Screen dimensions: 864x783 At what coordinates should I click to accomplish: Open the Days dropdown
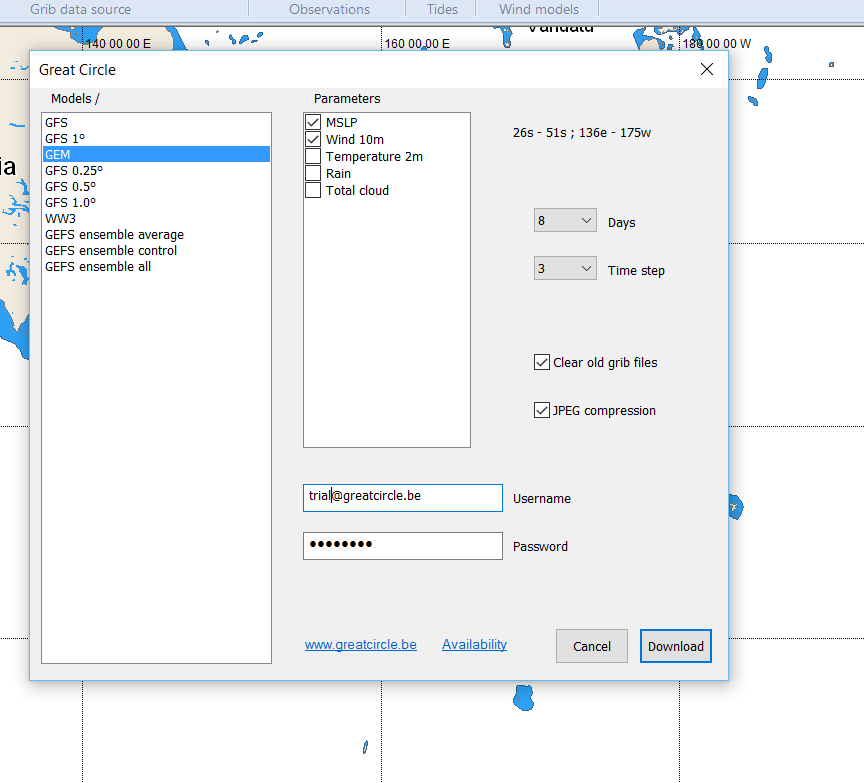(x=565, y=221)
